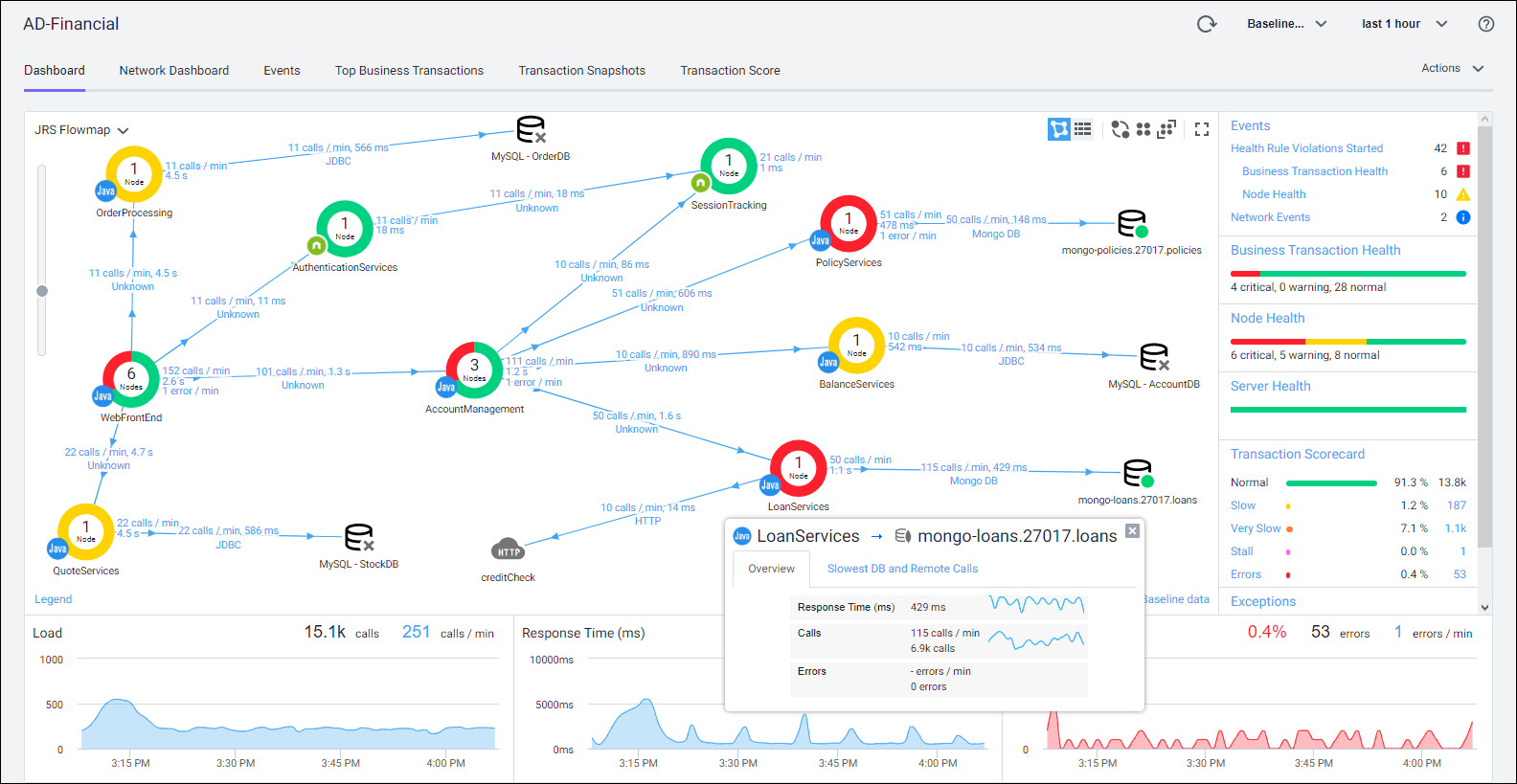
Task: Expand the flowmap to fullscreen
Action: tap(1202, 129)
